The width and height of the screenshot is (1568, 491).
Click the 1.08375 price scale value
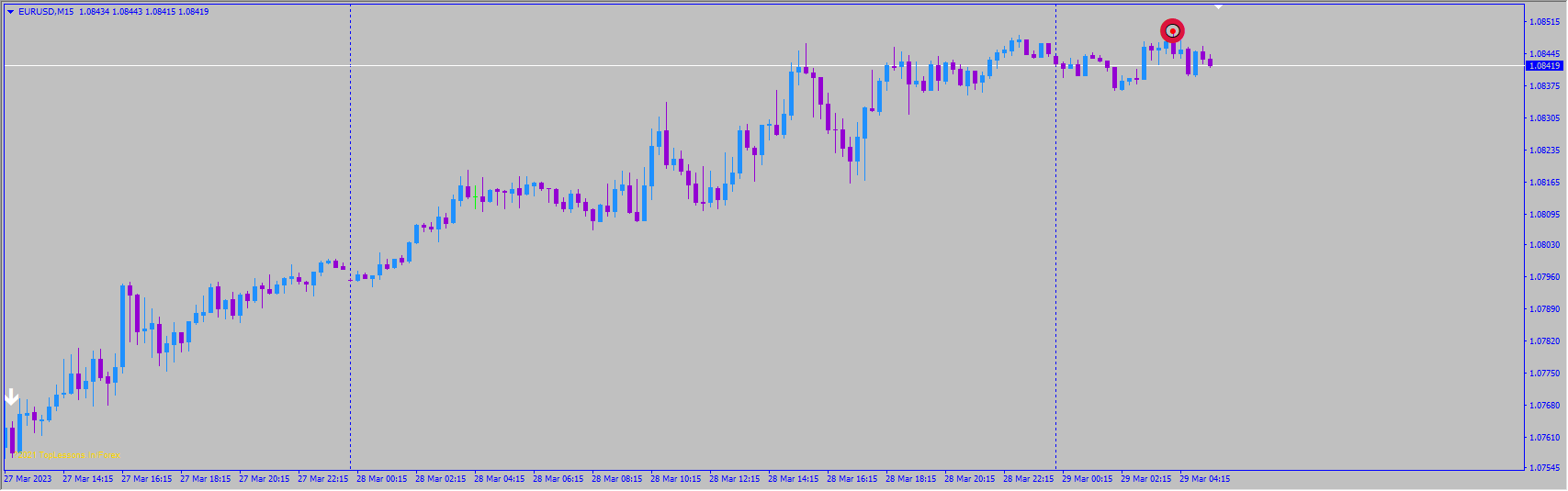click(1545, 86)
